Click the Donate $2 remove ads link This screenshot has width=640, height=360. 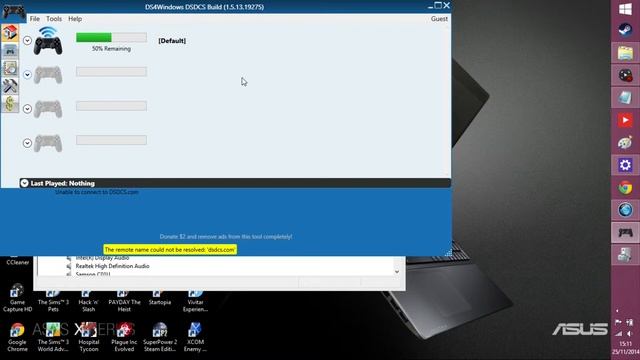(226, 236)
